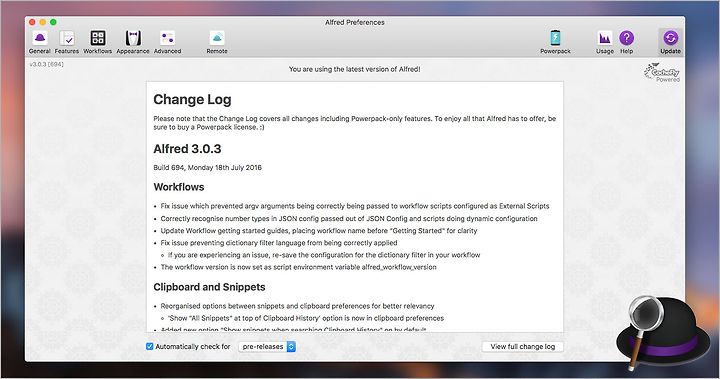Click the Workflows section heading in change log

179,187
